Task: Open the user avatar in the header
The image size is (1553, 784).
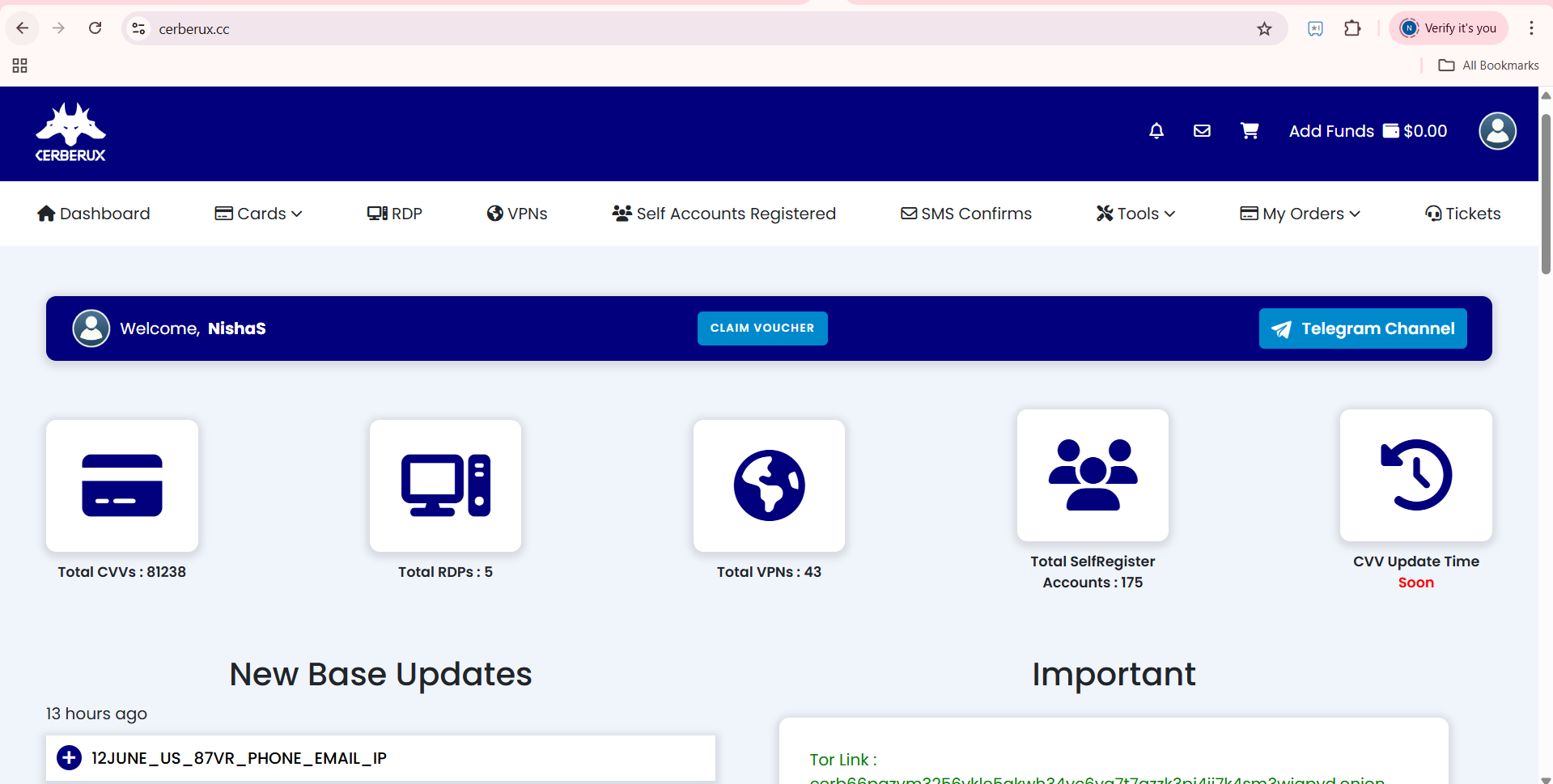Action: point(1497,131)
